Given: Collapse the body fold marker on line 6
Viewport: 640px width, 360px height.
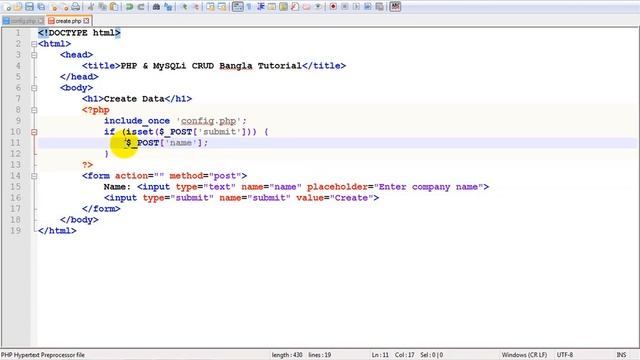Looking at the screenshot, I should (34, 88).
